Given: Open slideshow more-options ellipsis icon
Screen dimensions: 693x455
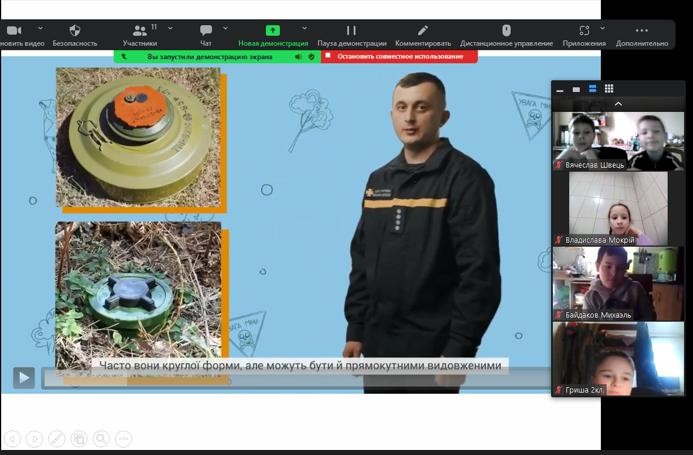Looking at the screenshot, I should [124, 439].
